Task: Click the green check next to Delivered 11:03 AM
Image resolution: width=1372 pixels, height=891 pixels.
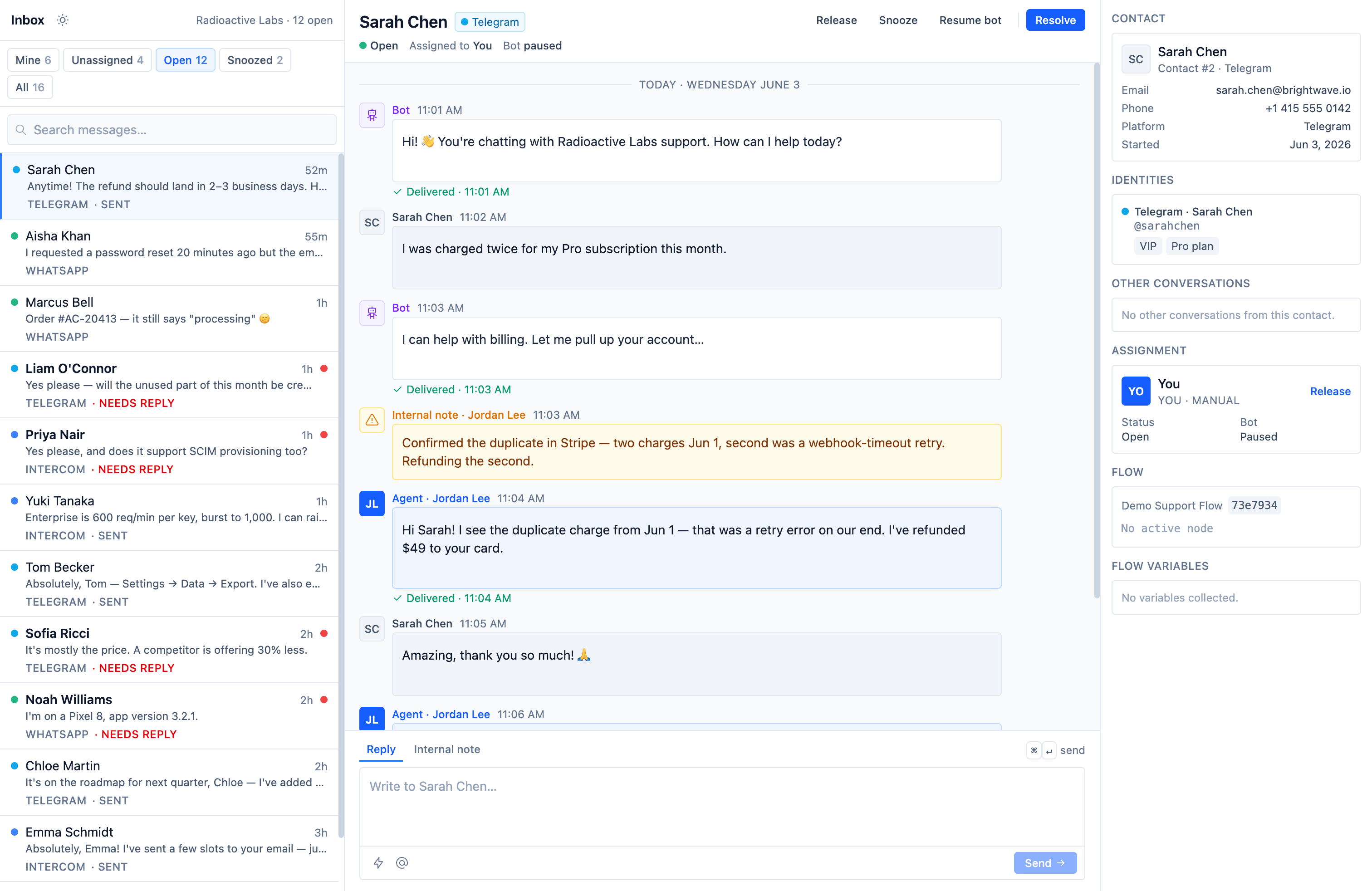Action: point(397,390)
